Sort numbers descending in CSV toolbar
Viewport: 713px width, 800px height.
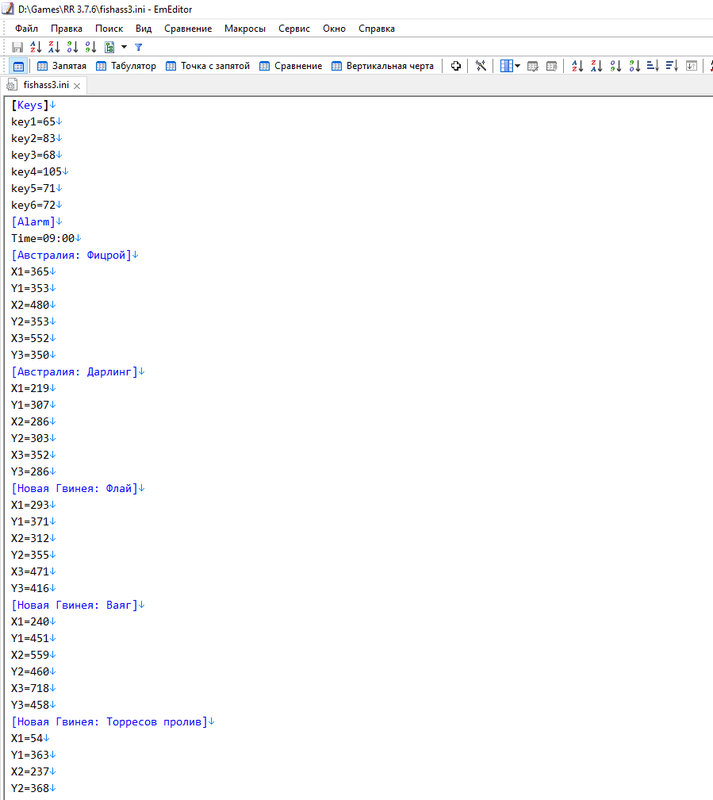pos(634,66)
